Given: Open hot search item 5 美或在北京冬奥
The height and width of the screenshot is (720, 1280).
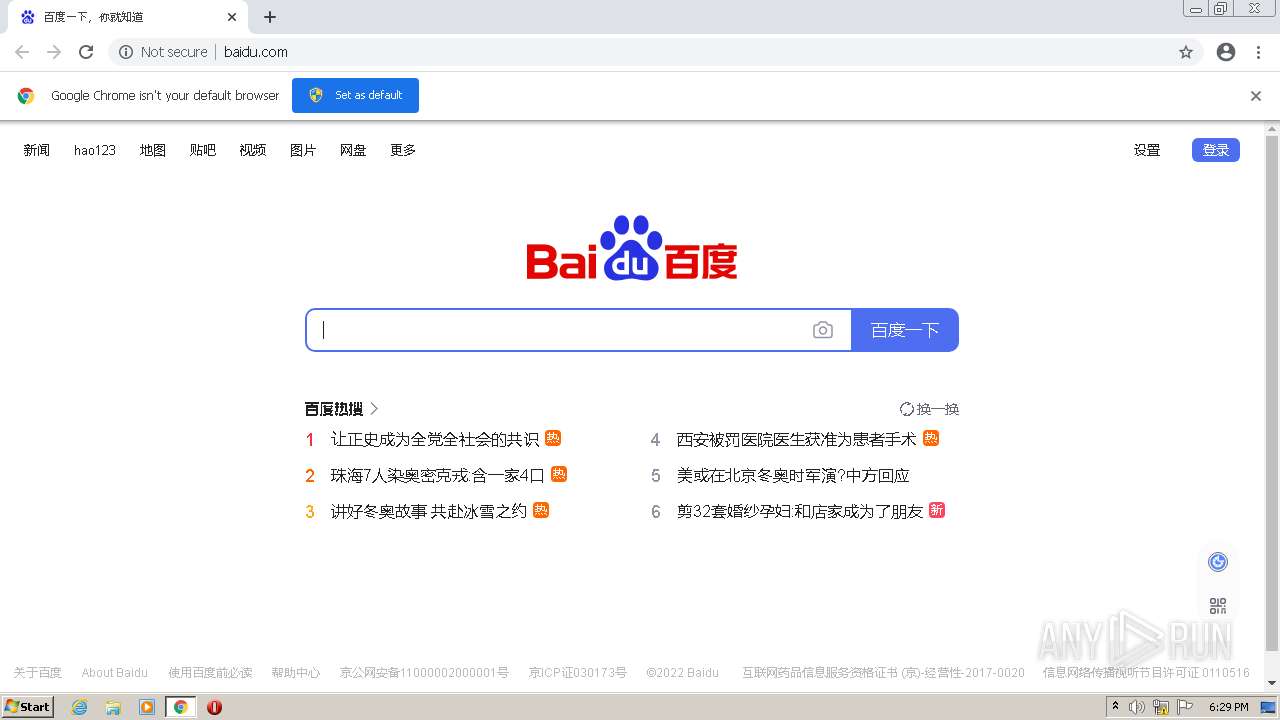Looking at the screenshot, I should [x=793, y=475].
